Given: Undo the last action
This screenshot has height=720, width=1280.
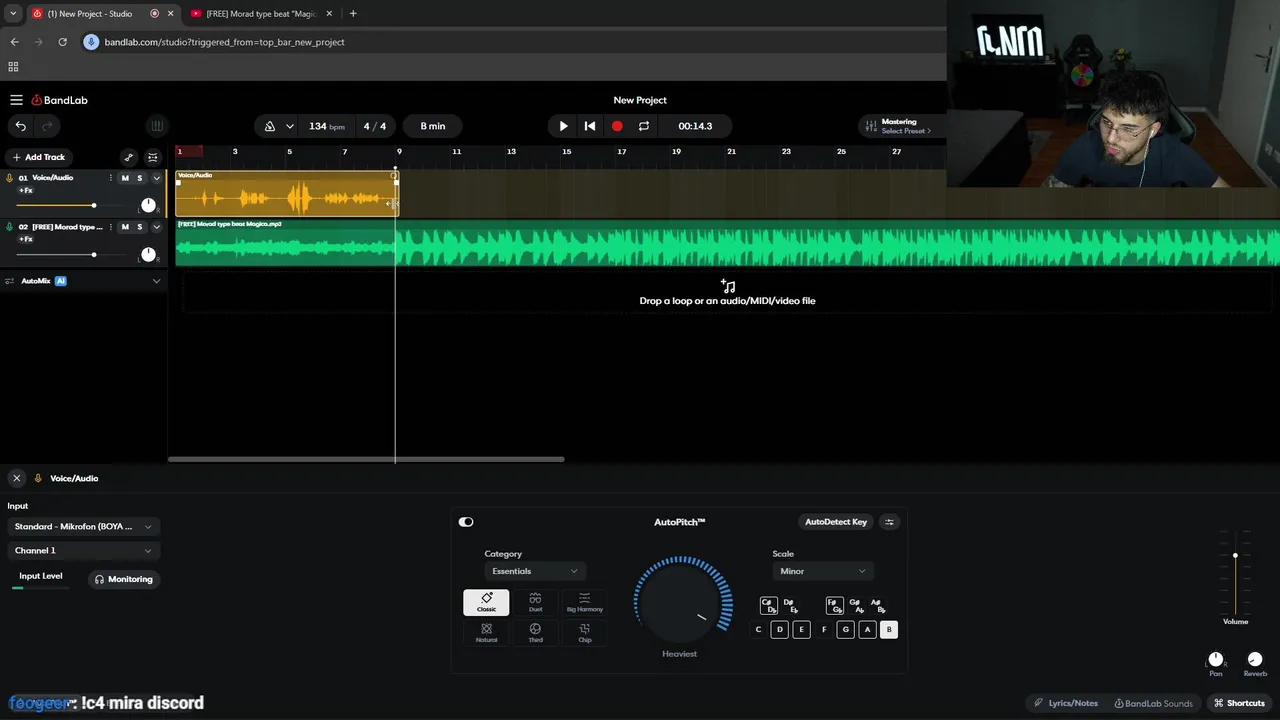Looking at the screenshot, I should click(x=20, y=126).
